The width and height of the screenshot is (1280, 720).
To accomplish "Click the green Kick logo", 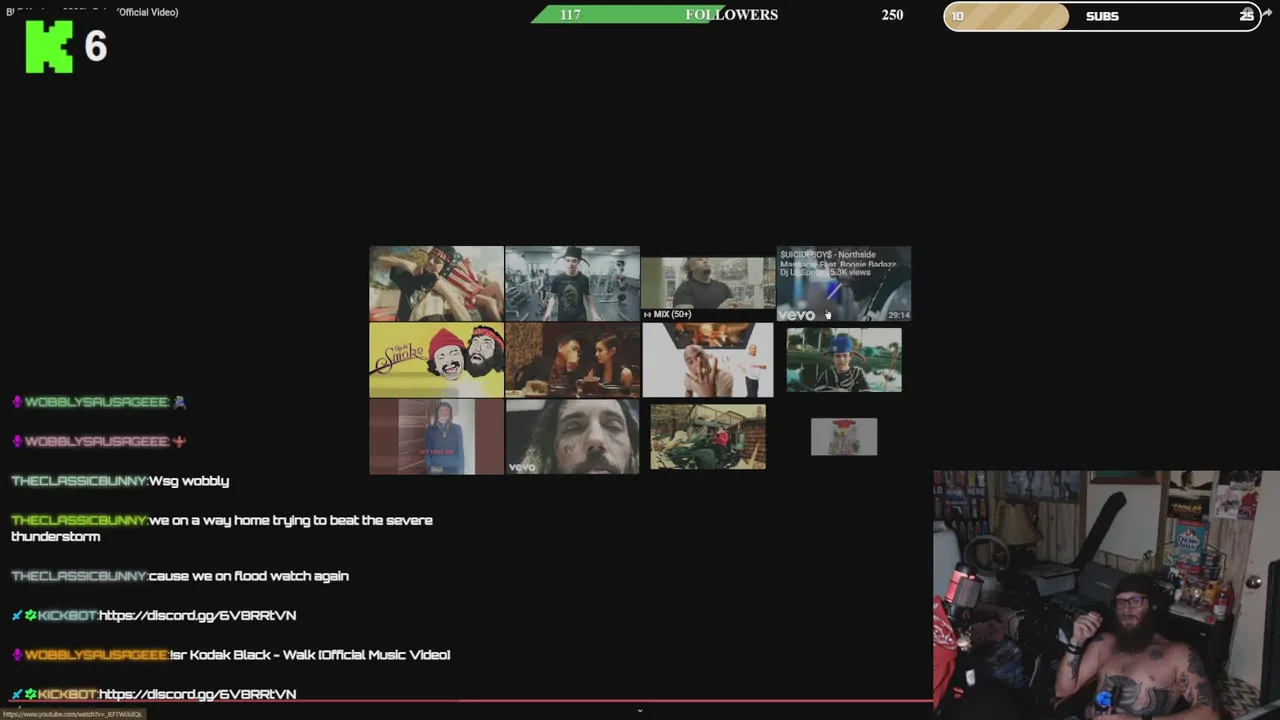I will click(x=49, y=47).
